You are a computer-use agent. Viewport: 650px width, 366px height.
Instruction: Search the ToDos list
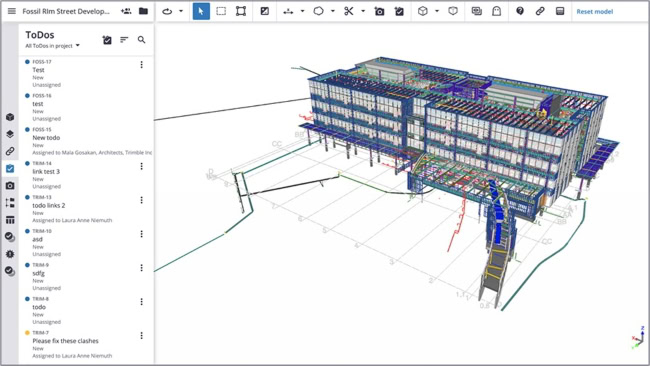141,40
